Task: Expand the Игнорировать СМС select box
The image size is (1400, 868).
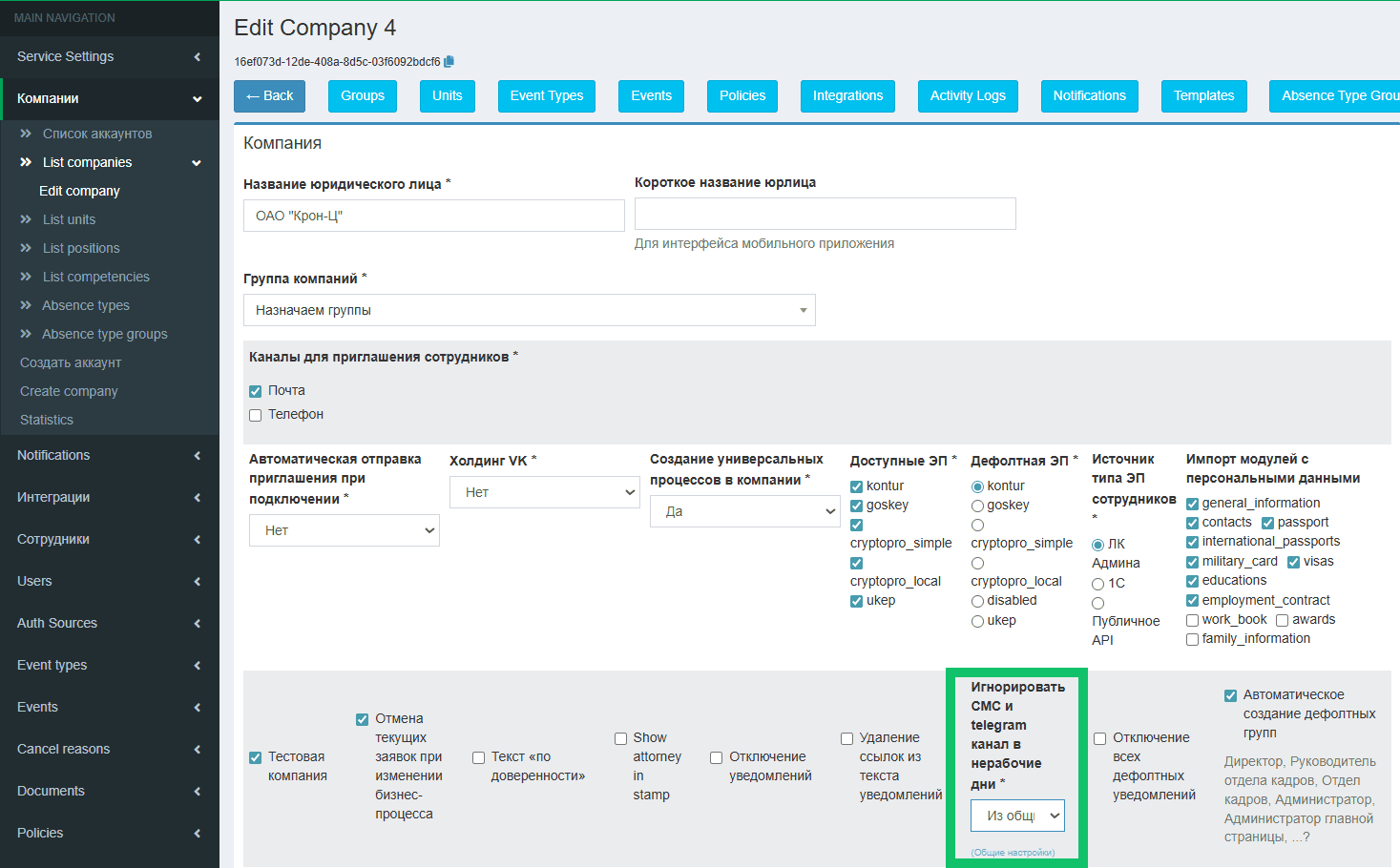Action: (x=1017, y=816)
